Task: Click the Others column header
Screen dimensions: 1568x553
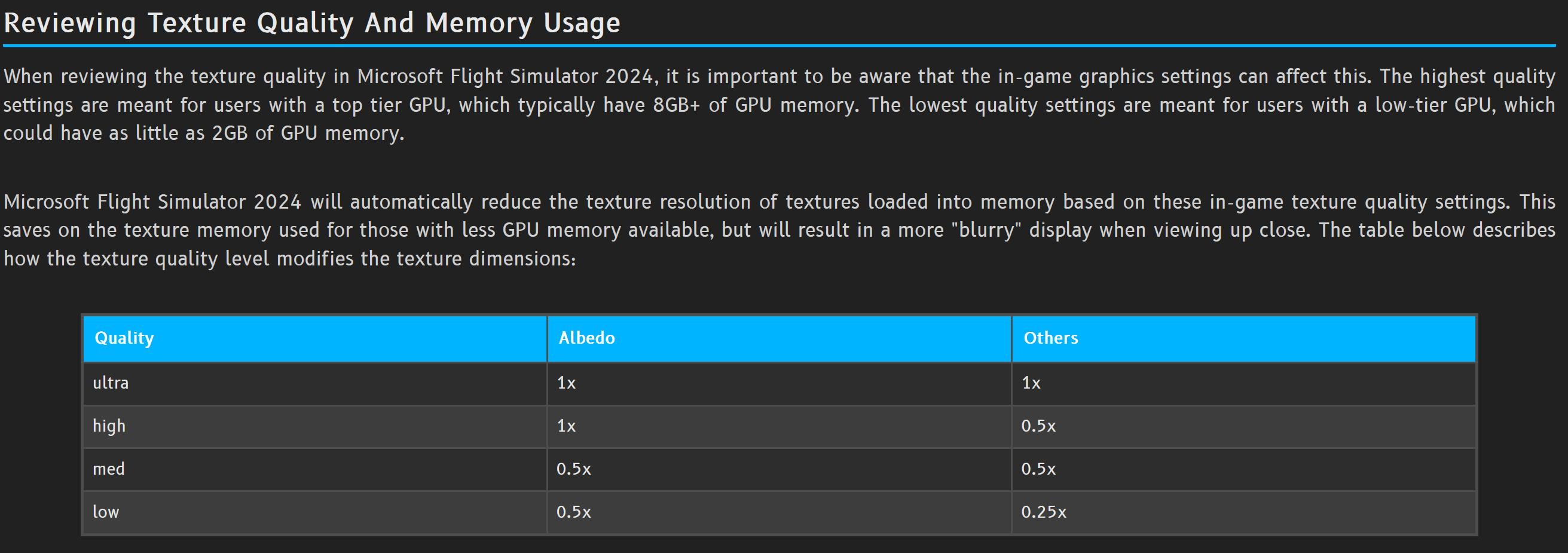Action: pos(1050,338)
